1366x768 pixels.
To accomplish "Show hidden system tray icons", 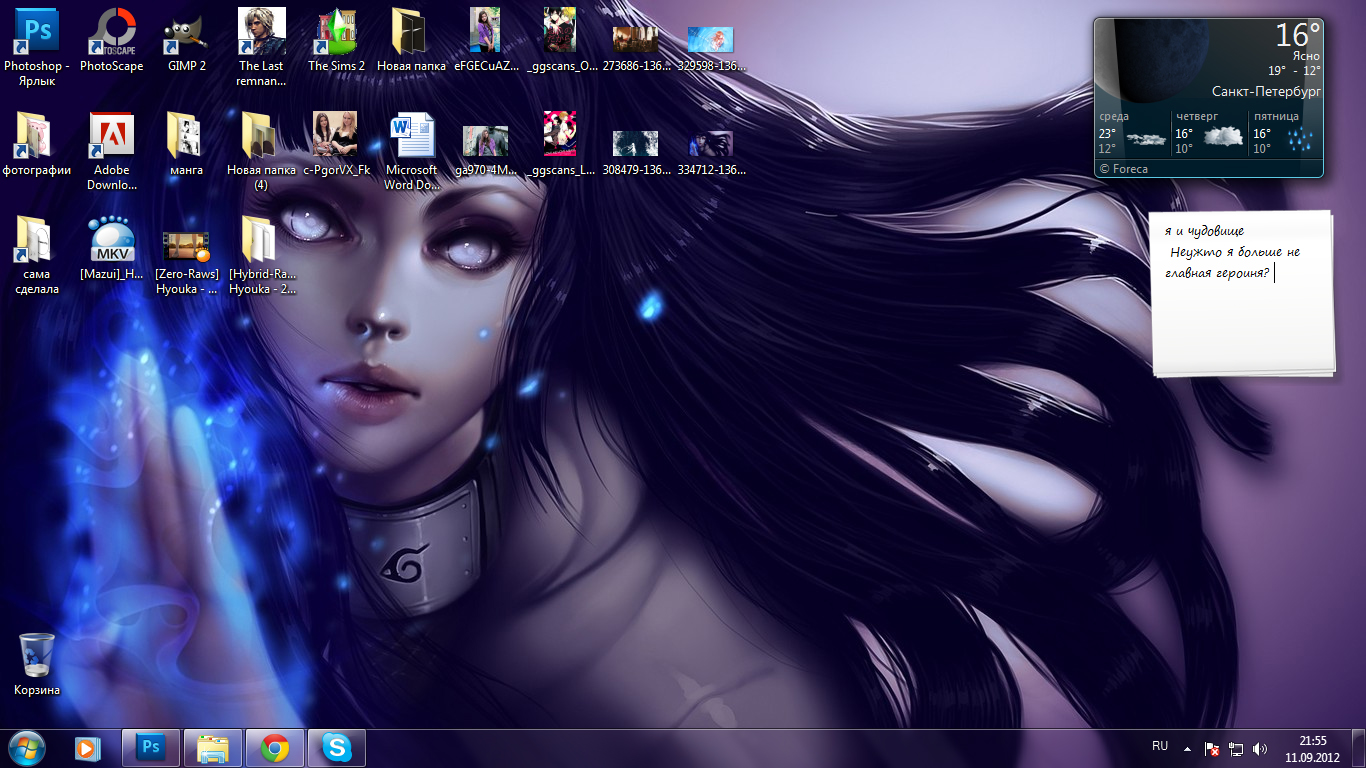I will click(x=1187, y=748).
